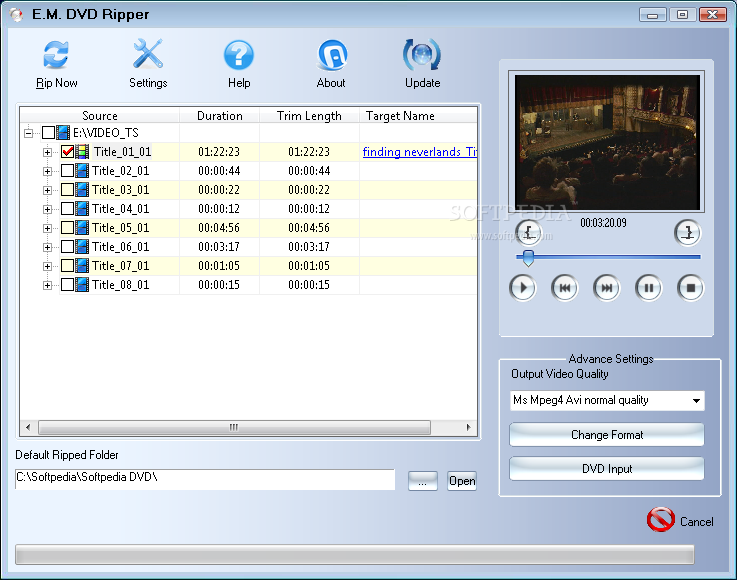Viewport: 737px width, 580px height.
Task: Set trim end bracket marker
Action: coord(688,233)
